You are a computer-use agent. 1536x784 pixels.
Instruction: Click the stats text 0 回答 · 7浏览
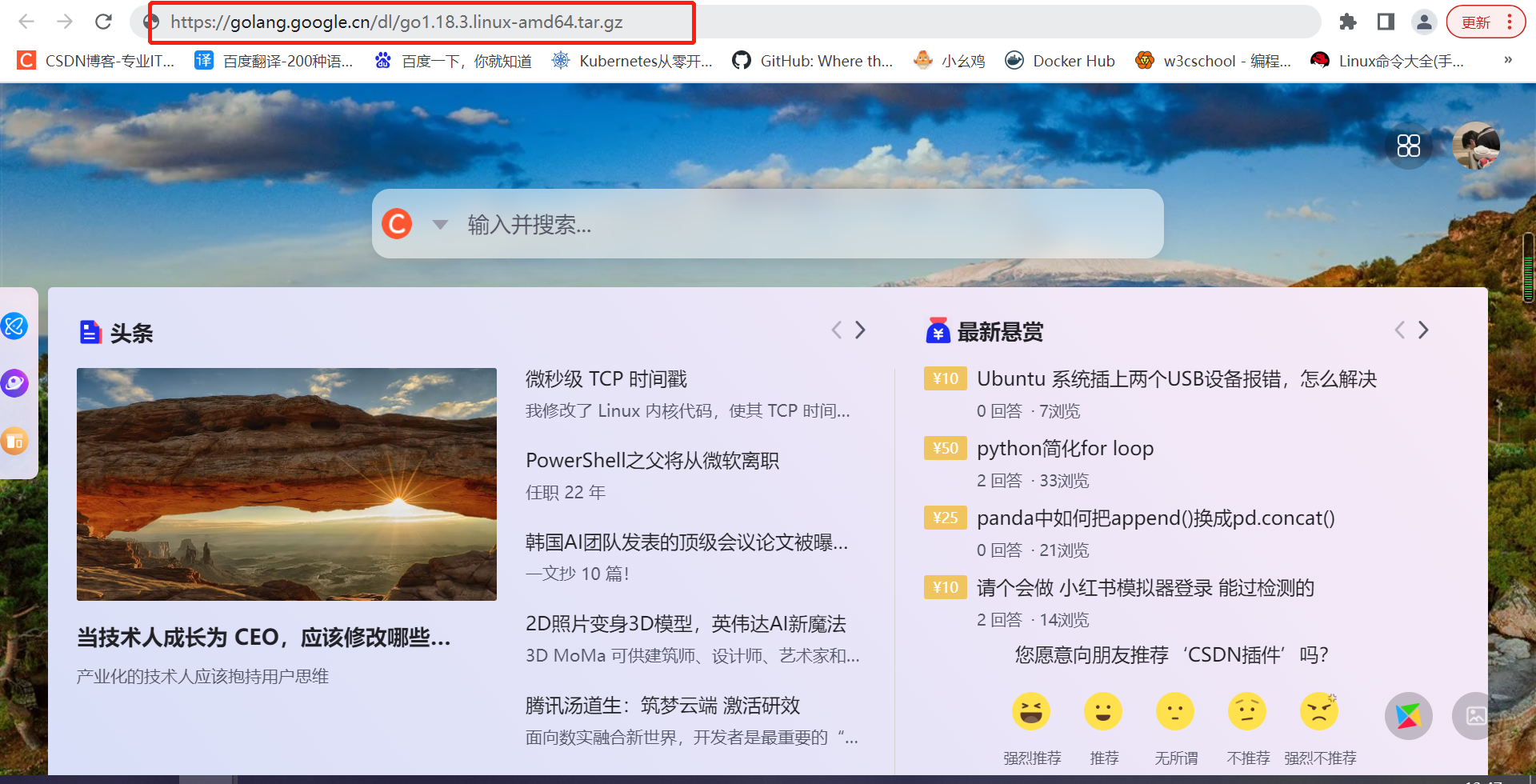[x=1028, y=411]
